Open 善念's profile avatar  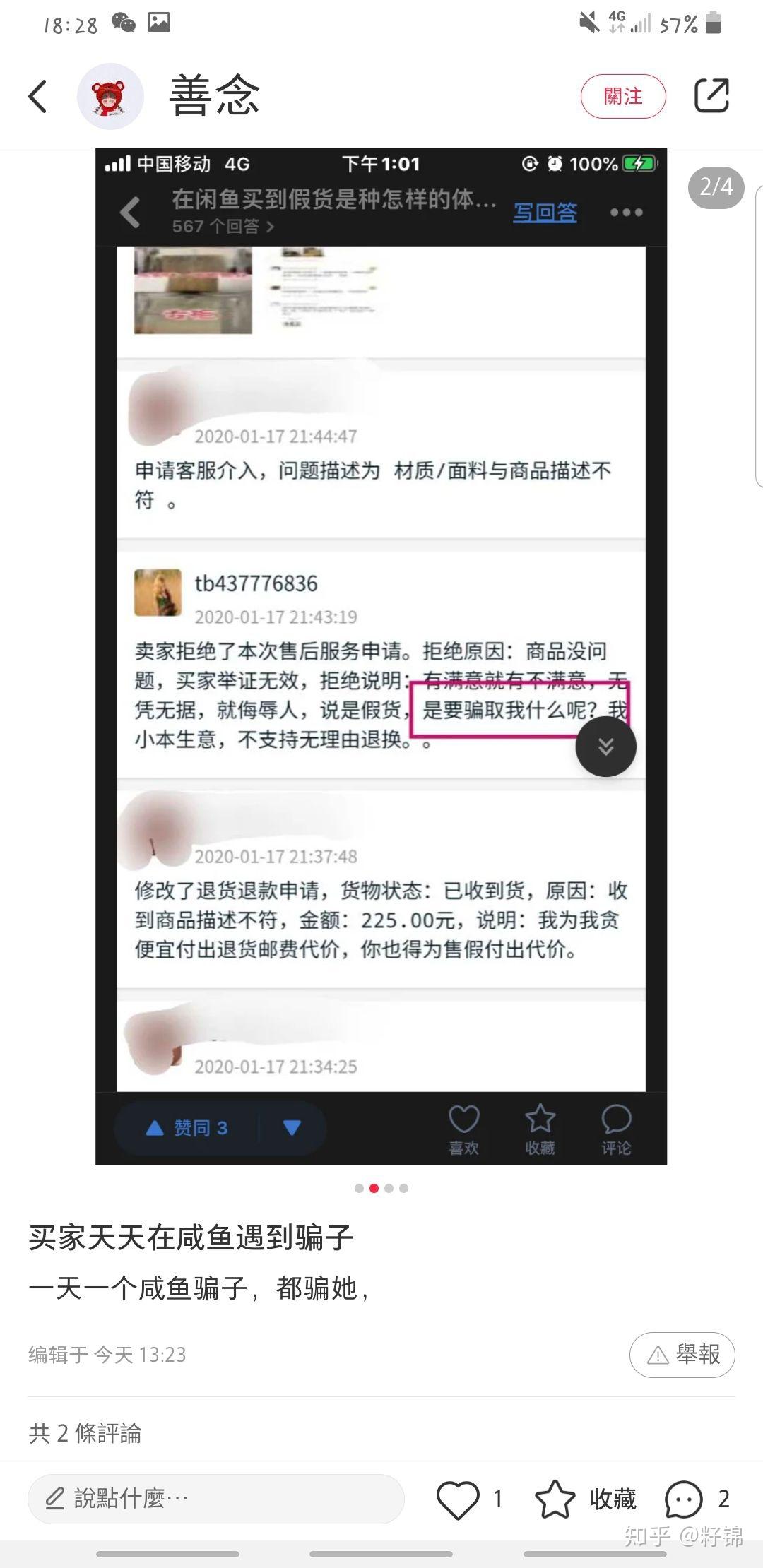coord(110,96)
